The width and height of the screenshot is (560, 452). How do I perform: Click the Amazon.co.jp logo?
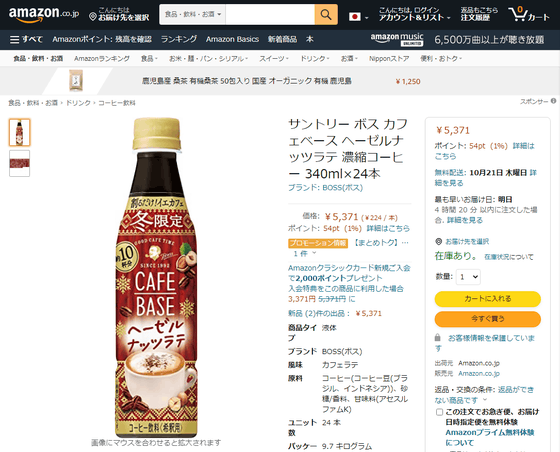click(44, 14)
